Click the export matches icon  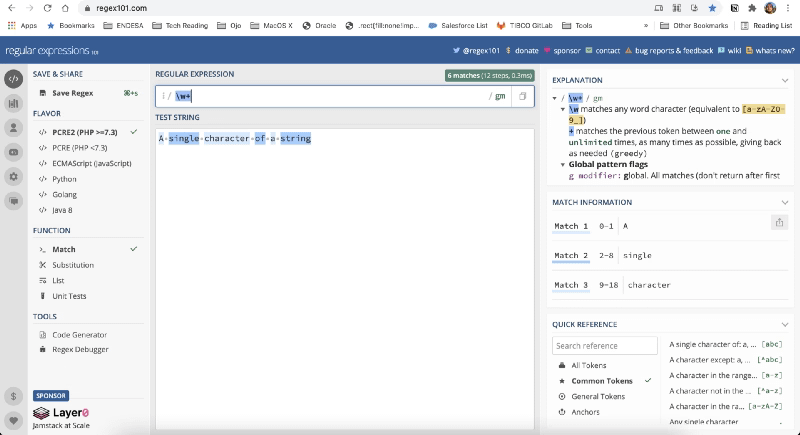[x=780, y=223]
